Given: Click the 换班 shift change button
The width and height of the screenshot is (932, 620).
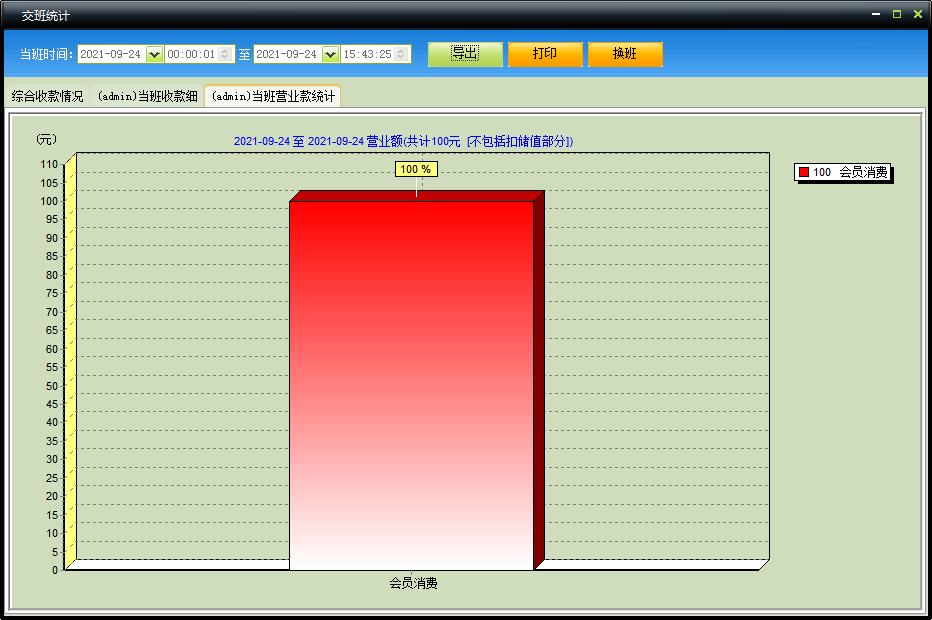Looking at the screenshot, I should tap(625, 54).
